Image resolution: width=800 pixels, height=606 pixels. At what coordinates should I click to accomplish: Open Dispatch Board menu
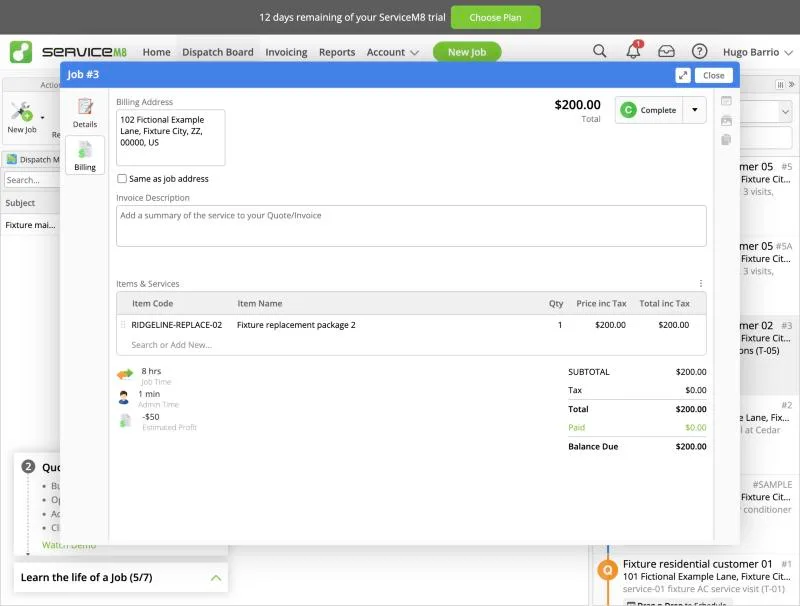coord(217,52)
